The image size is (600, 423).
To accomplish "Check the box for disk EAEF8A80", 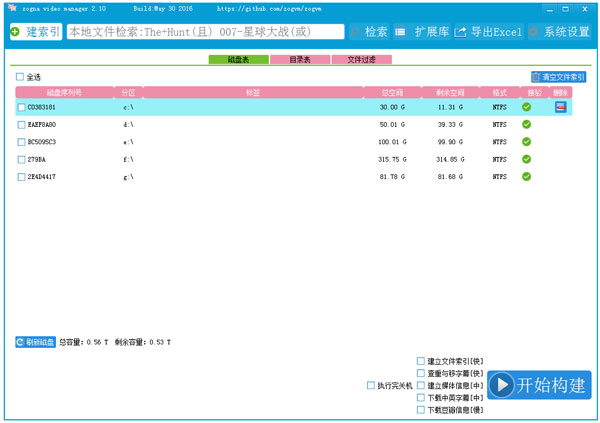I will tap(22, 125).
